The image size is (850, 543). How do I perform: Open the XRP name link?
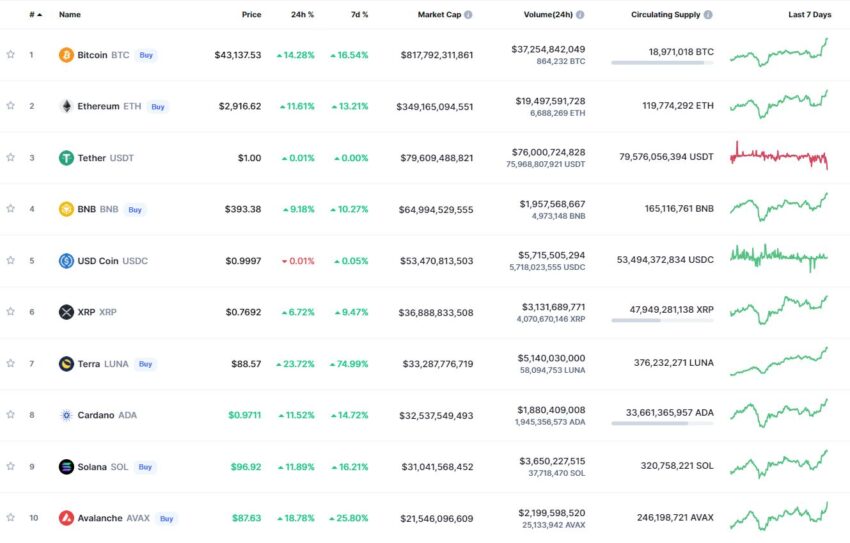(x=86, y=312)
